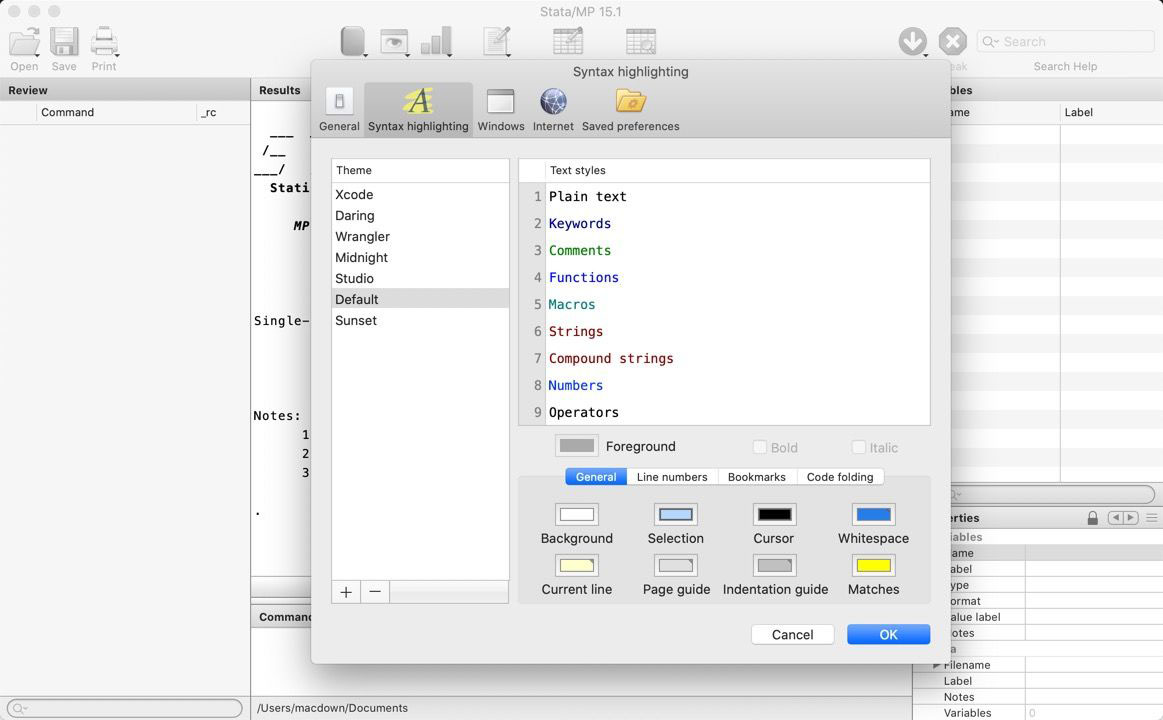Click the Review panel filter field
Image resolution: width=1163 pixels, height=720 pixels.
coord(124,708)
